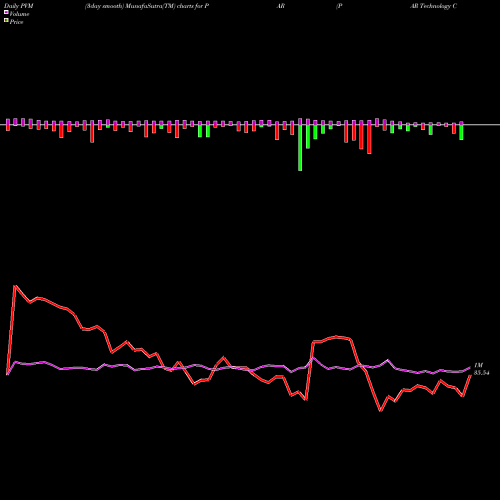Click the 'Daily PVM' chart title text

coord(20,6)
